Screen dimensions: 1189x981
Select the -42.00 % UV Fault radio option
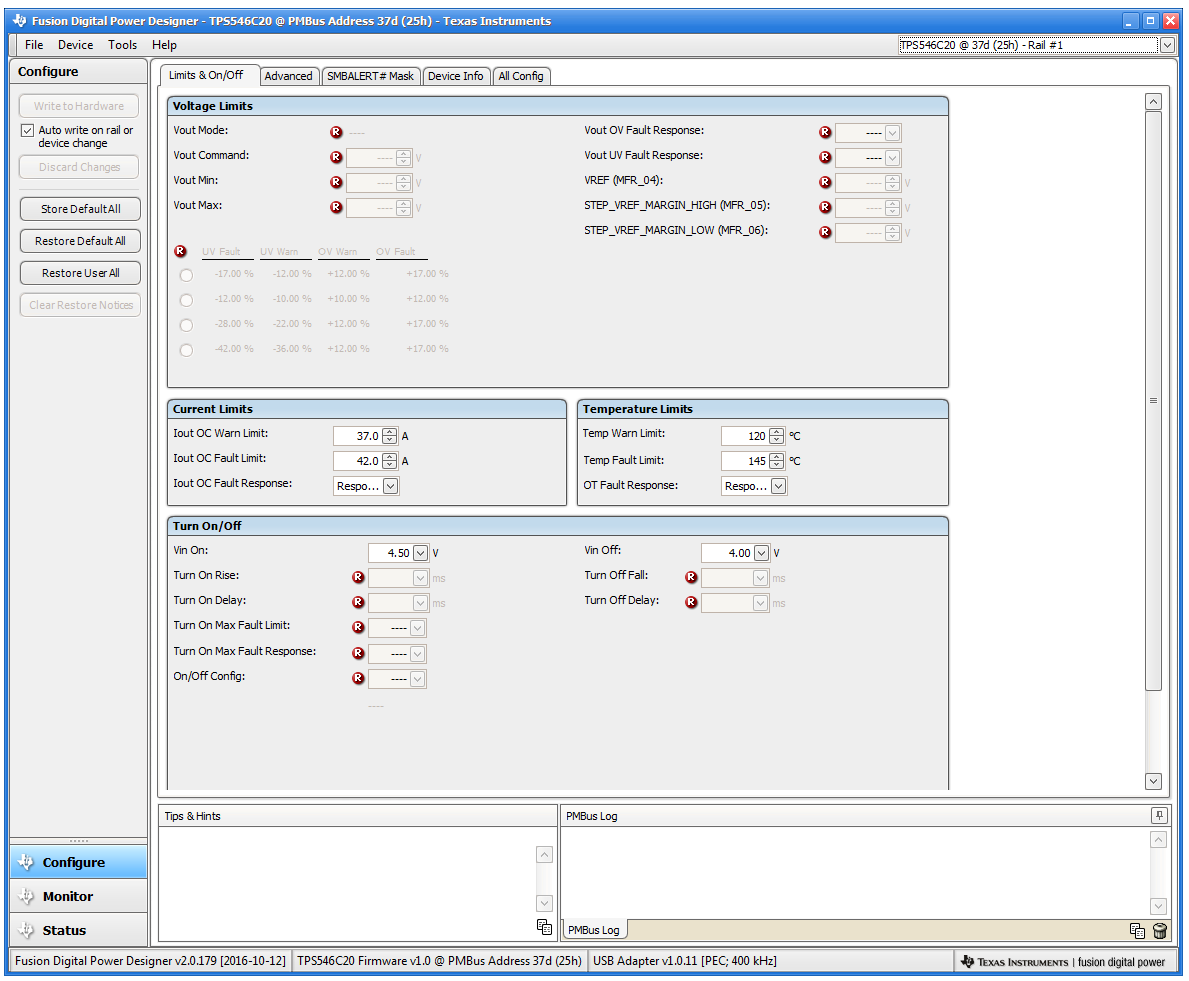pos(186,350)
